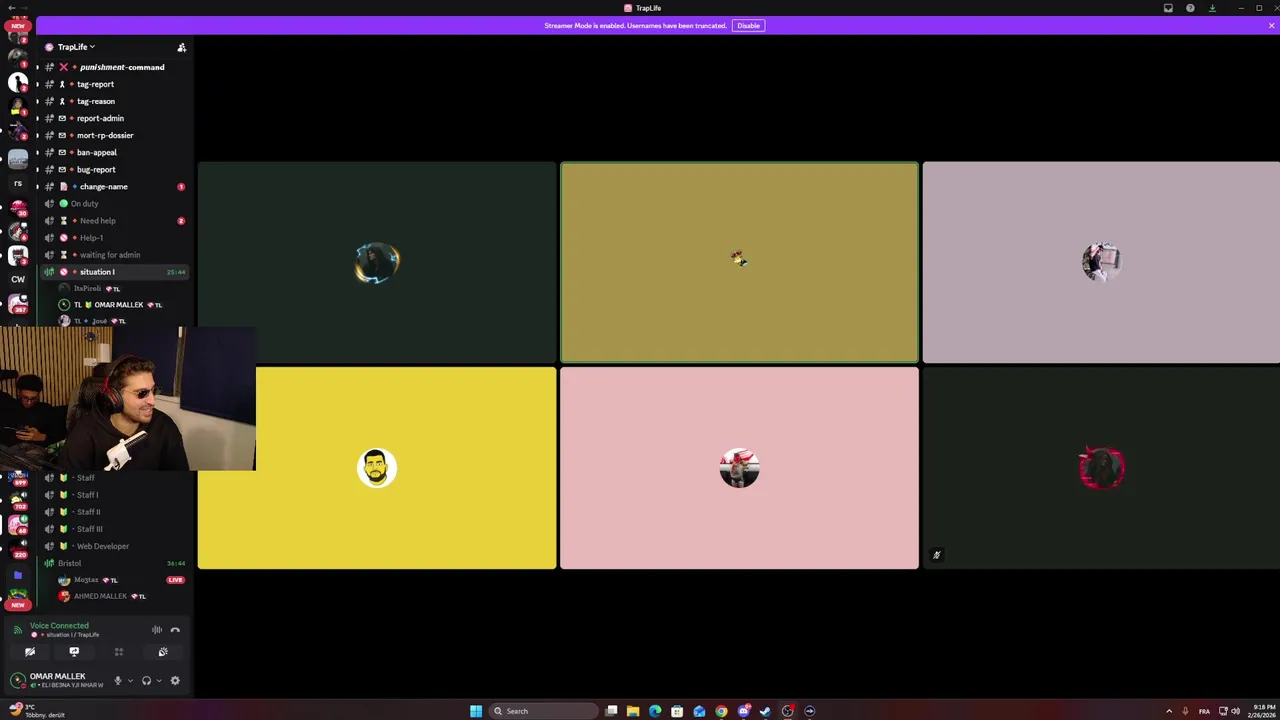Click the activities grid icon

tap(118, 651)
